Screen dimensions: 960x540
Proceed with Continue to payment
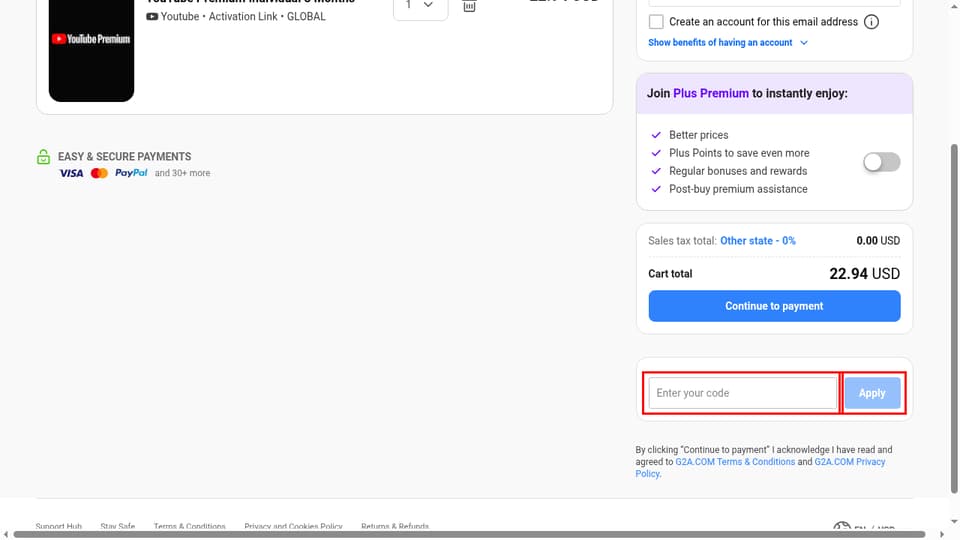click(774, 306)
